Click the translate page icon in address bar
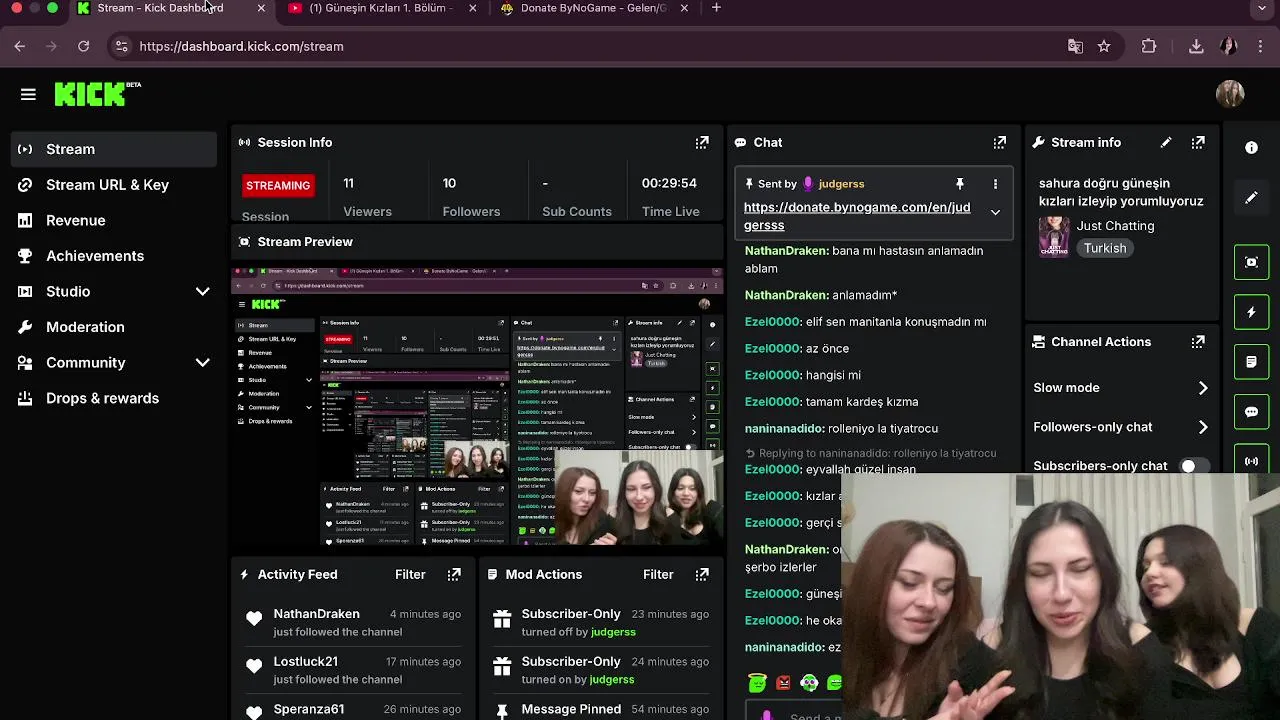The image size is (1280, 720). [1075, 46]
